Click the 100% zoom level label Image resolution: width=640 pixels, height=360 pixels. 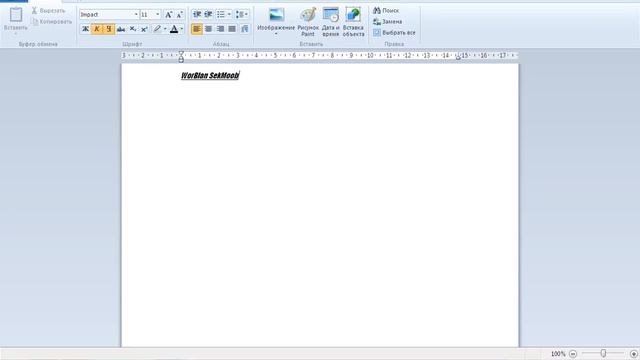[558, 354]
